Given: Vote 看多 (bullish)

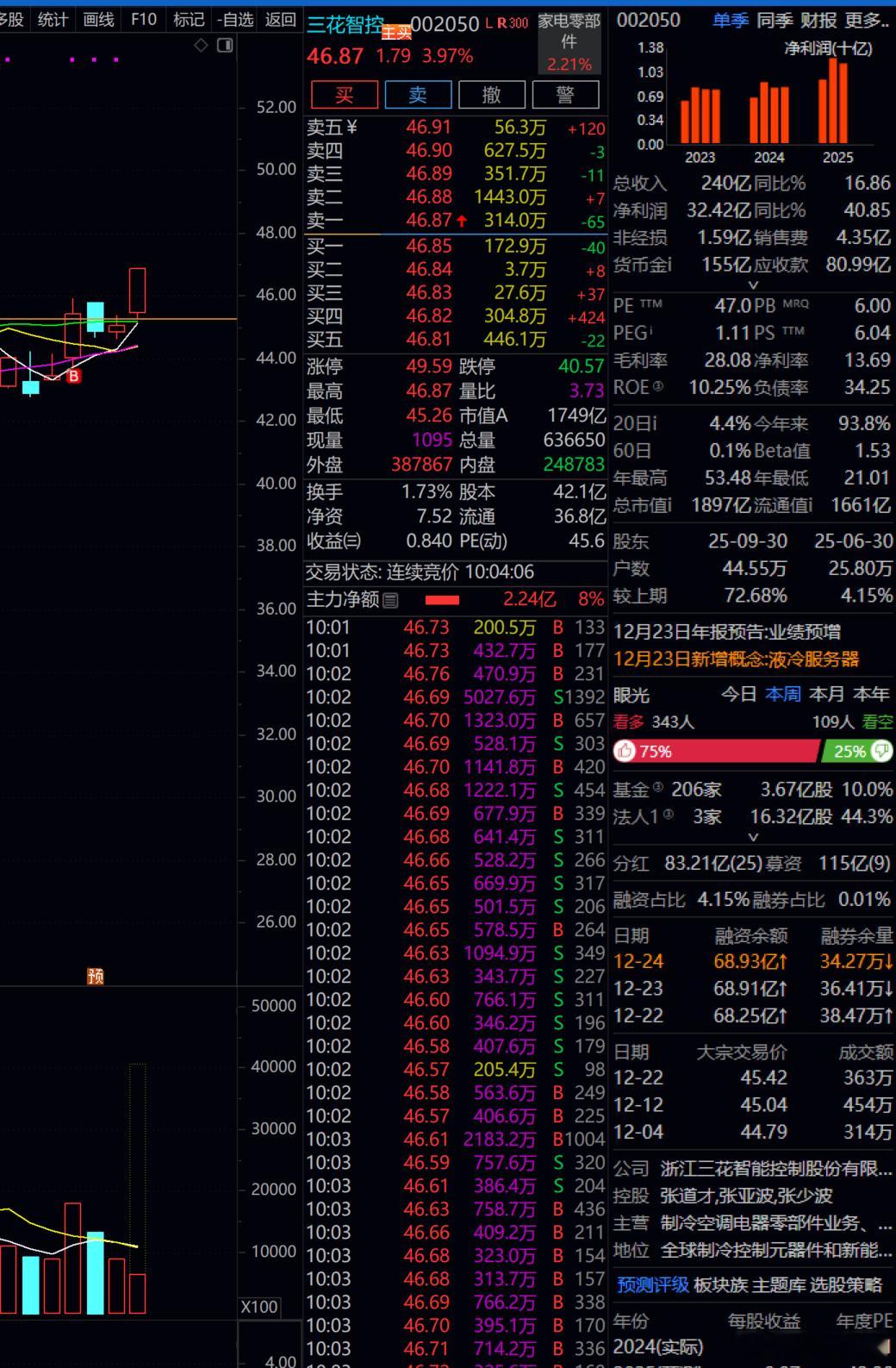Looking at the screenshot, I should point(628,722).
